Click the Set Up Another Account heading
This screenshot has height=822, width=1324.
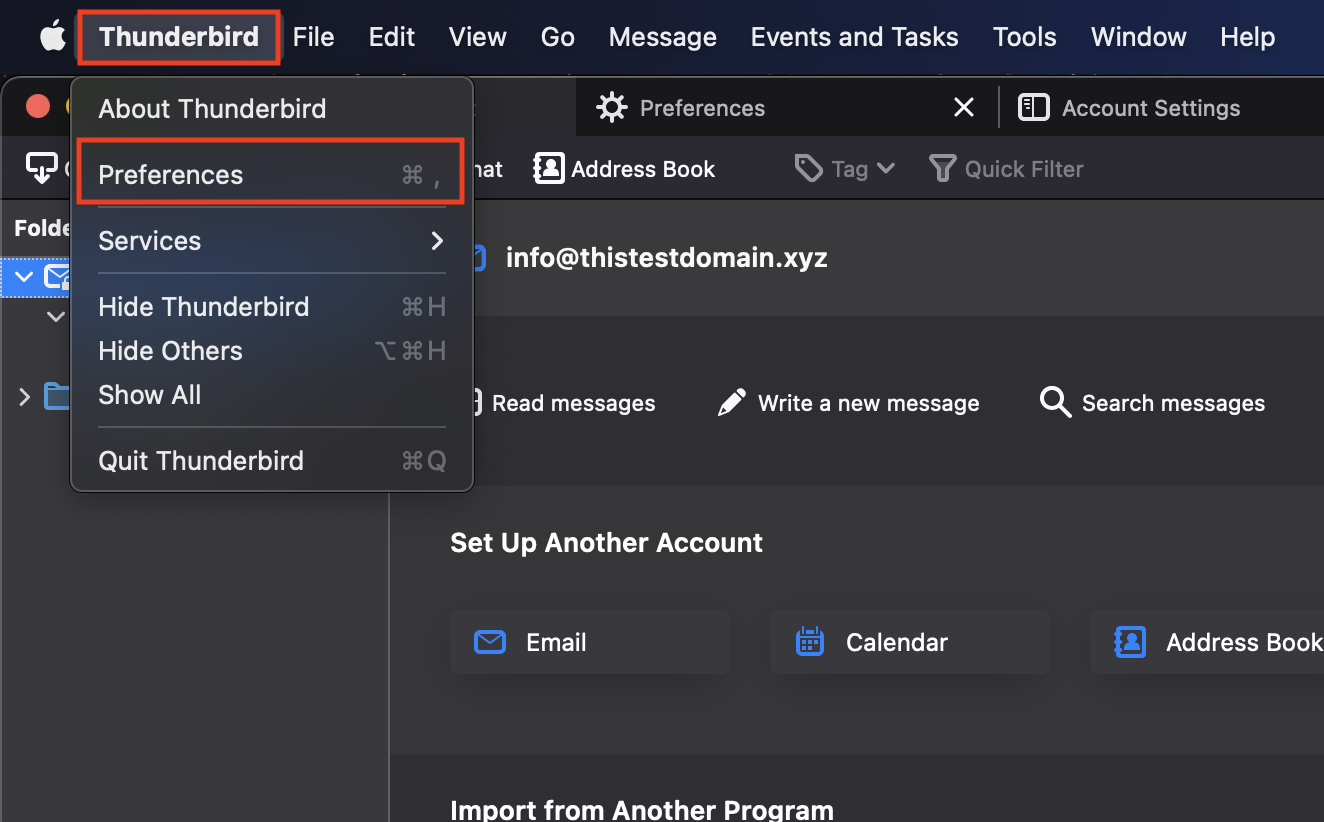(606, 543)
